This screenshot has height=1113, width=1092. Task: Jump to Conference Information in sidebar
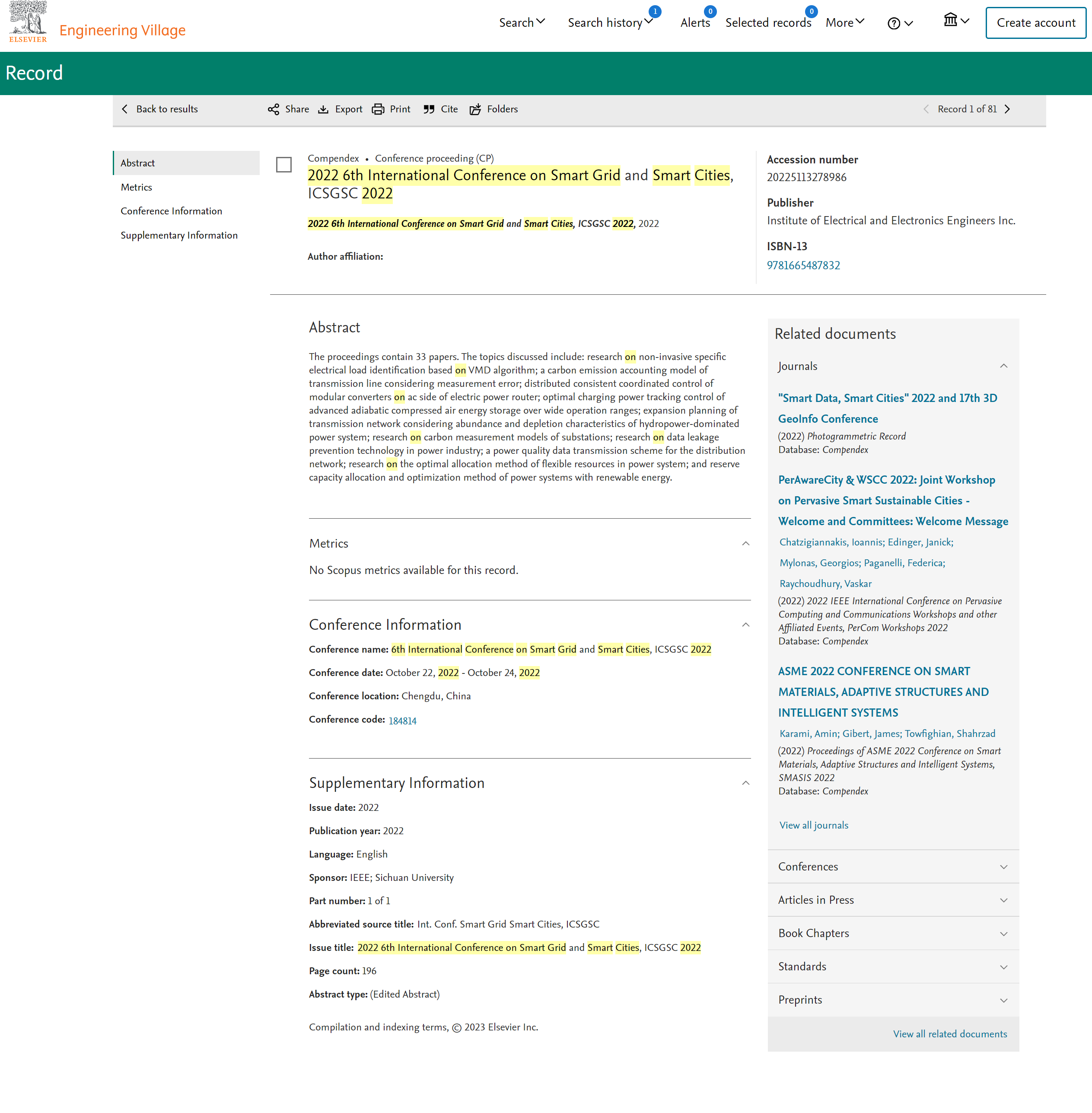(x=172, y=211)
